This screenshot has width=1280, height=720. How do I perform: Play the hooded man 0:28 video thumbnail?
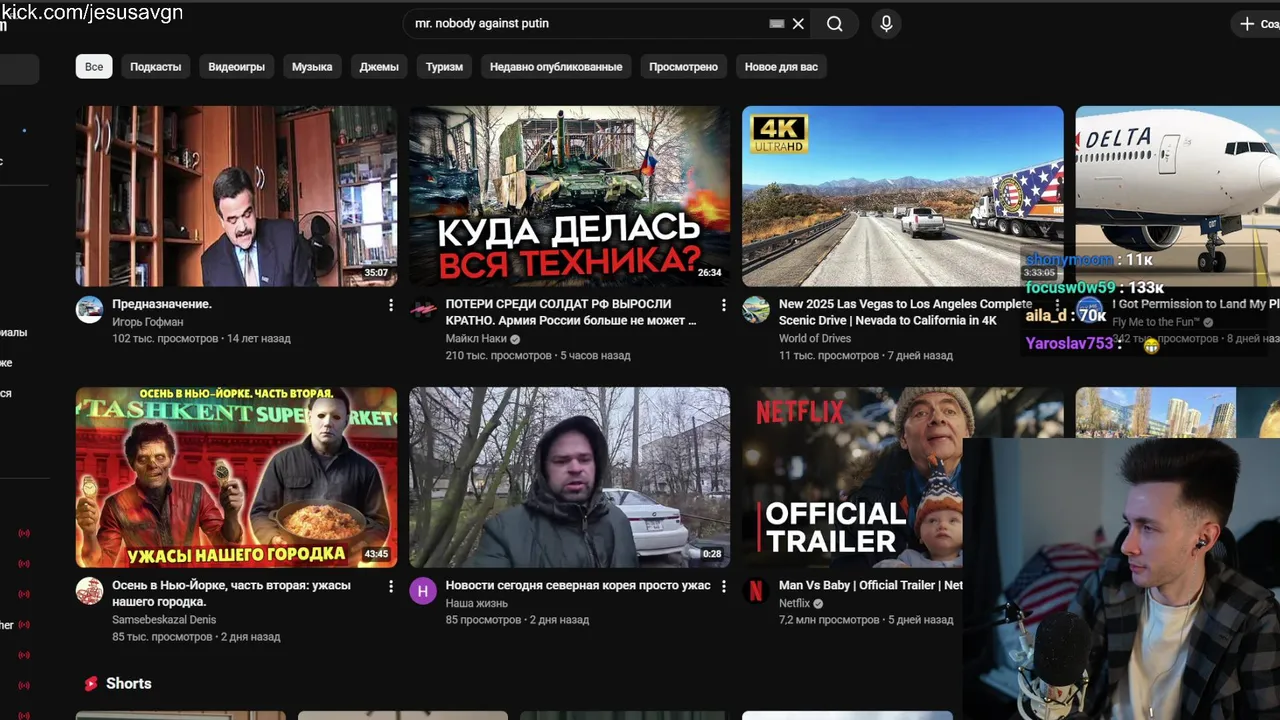tap(569, 478)
